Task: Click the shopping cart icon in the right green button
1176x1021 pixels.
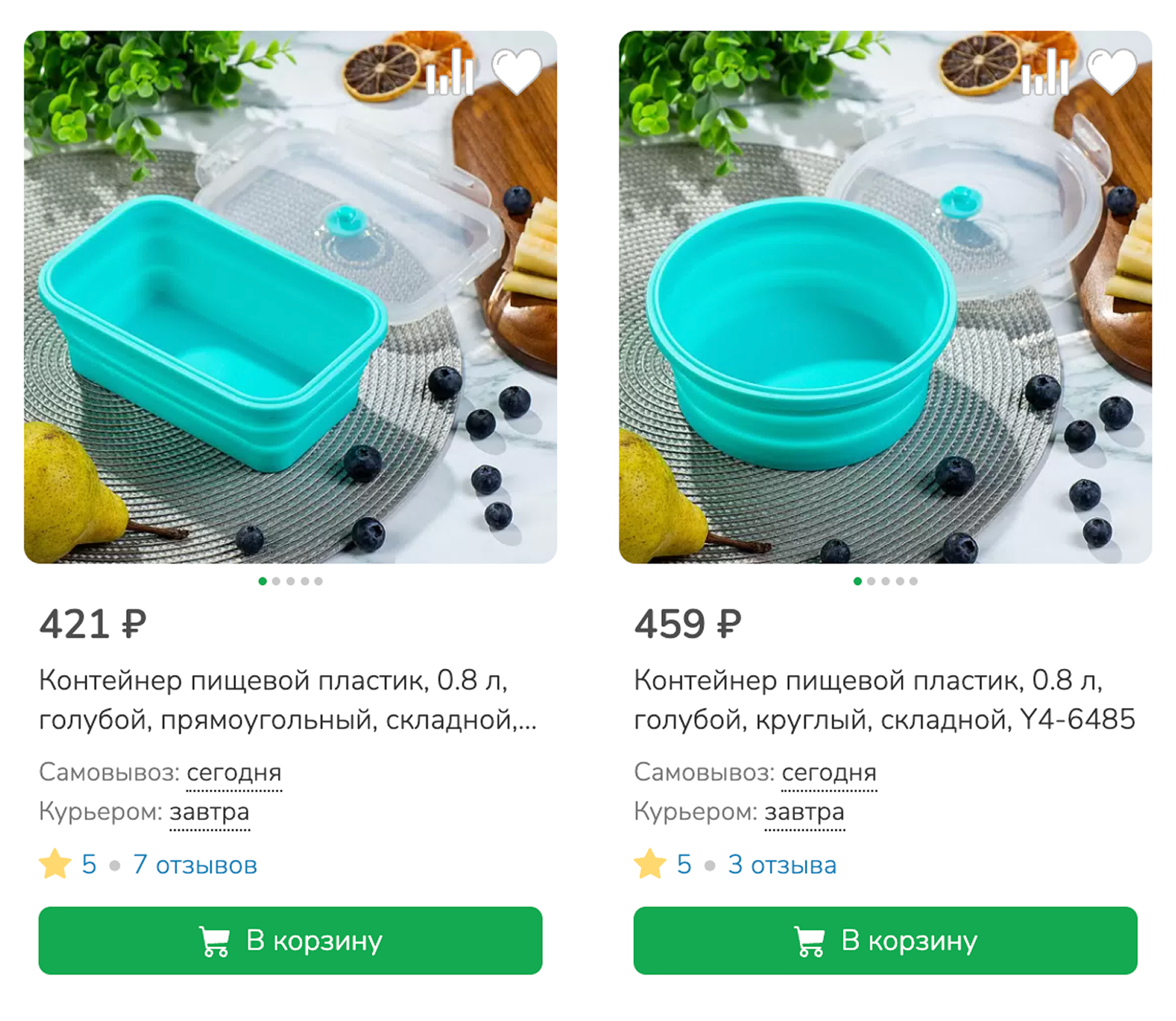Action: point(810,940)
